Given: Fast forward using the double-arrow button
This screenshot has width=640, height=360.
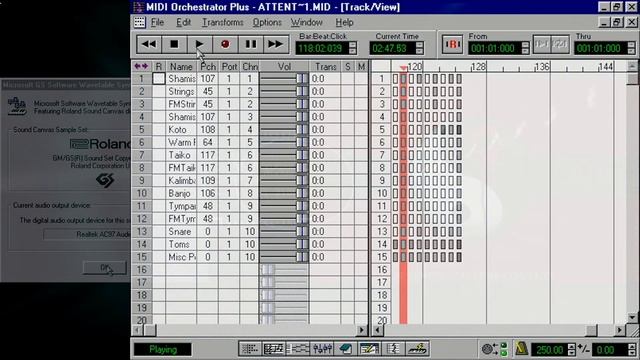Looking at the screenshot, I should 276,44.
